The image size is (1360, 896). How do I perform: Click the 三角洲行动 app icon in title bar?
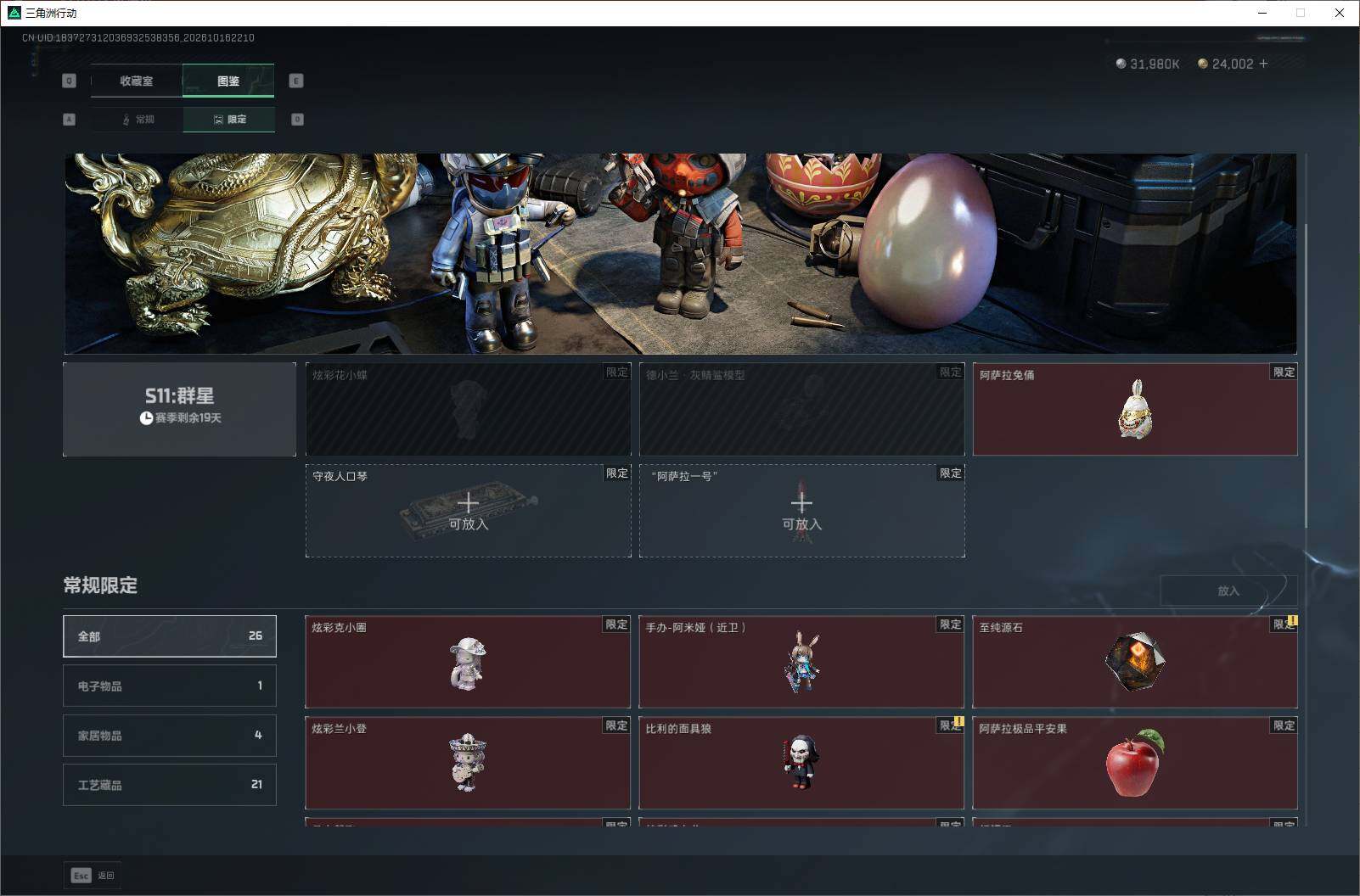[14, 13]
